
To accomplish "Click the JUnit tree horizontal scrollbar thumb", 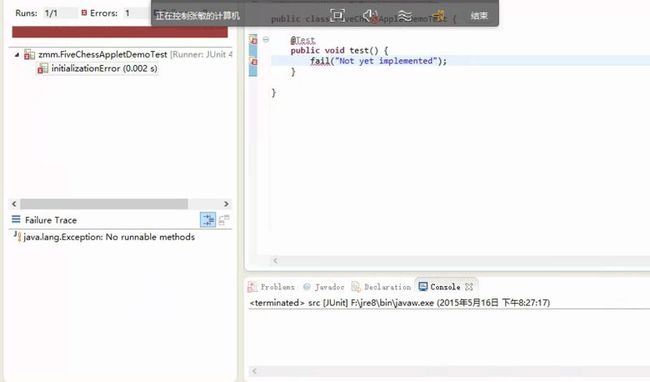I will [x=104, y=204].
